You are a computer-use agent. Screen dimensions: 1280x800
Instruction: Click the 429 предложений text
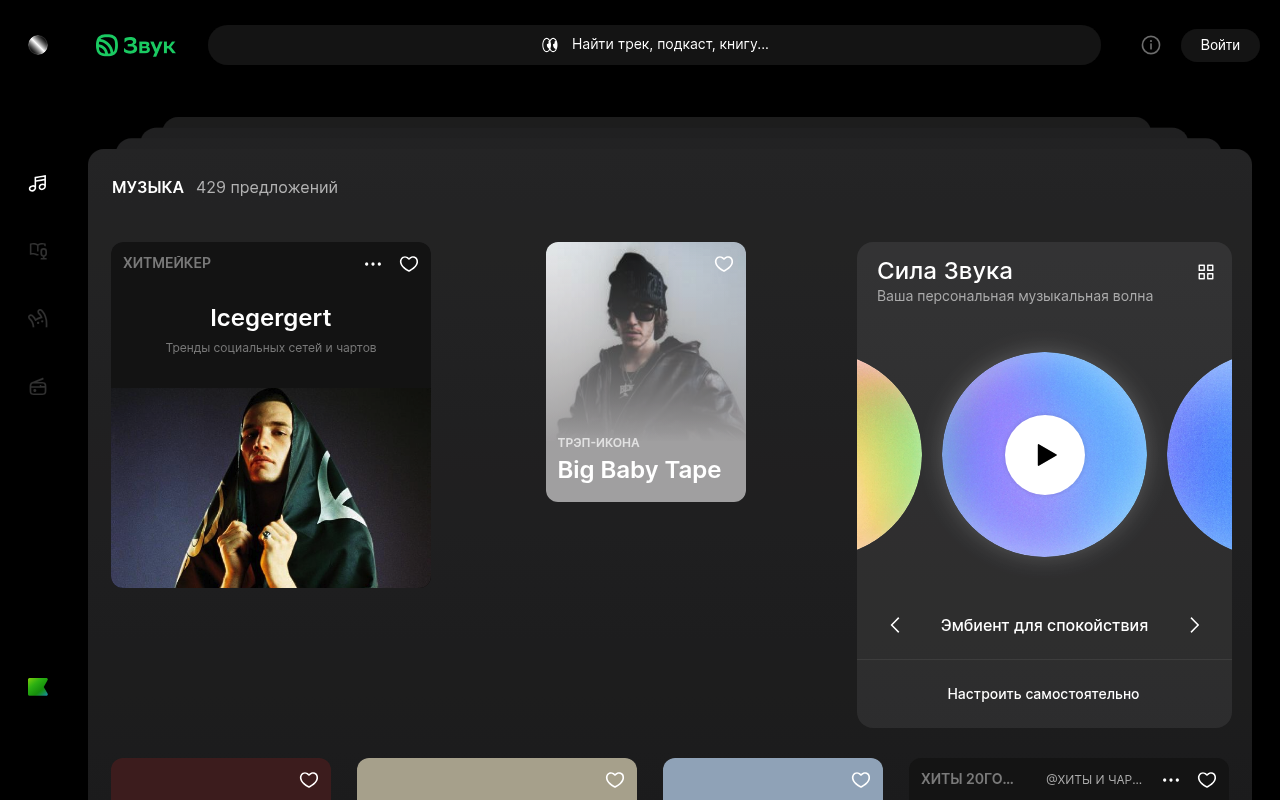(x=267, y=188)
